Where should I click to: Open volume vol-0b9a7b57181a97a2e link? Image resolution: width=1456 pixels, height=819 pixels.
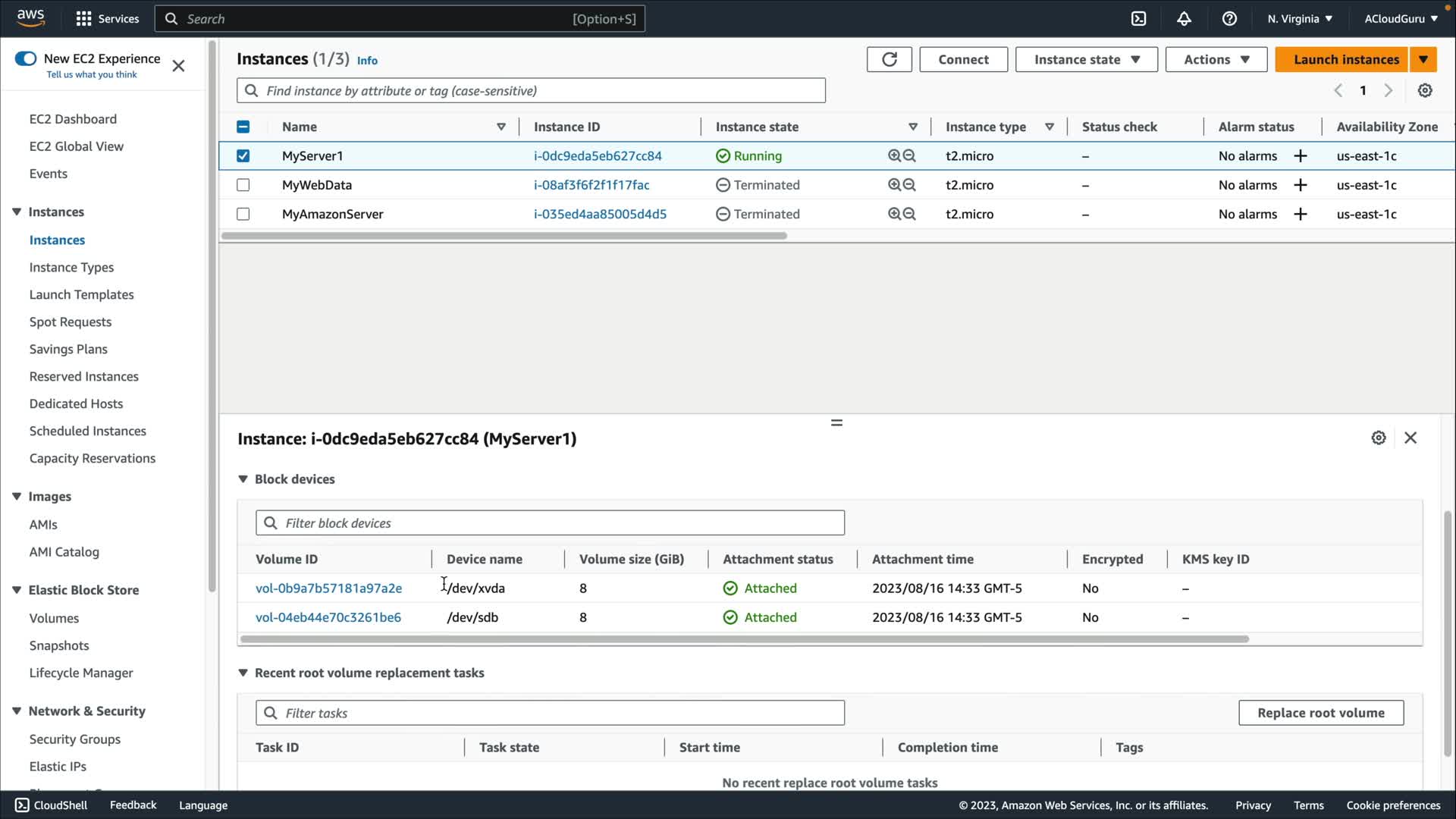coord(328,588)
